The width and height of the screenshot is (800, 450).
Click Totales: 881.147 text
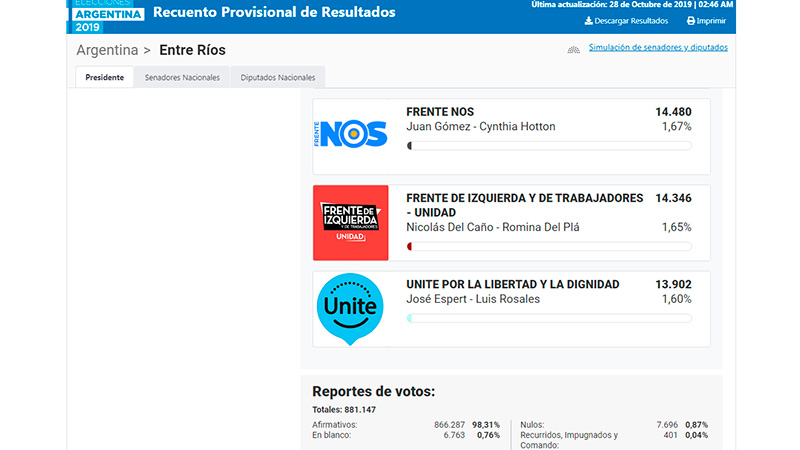[x=344, y=410]
